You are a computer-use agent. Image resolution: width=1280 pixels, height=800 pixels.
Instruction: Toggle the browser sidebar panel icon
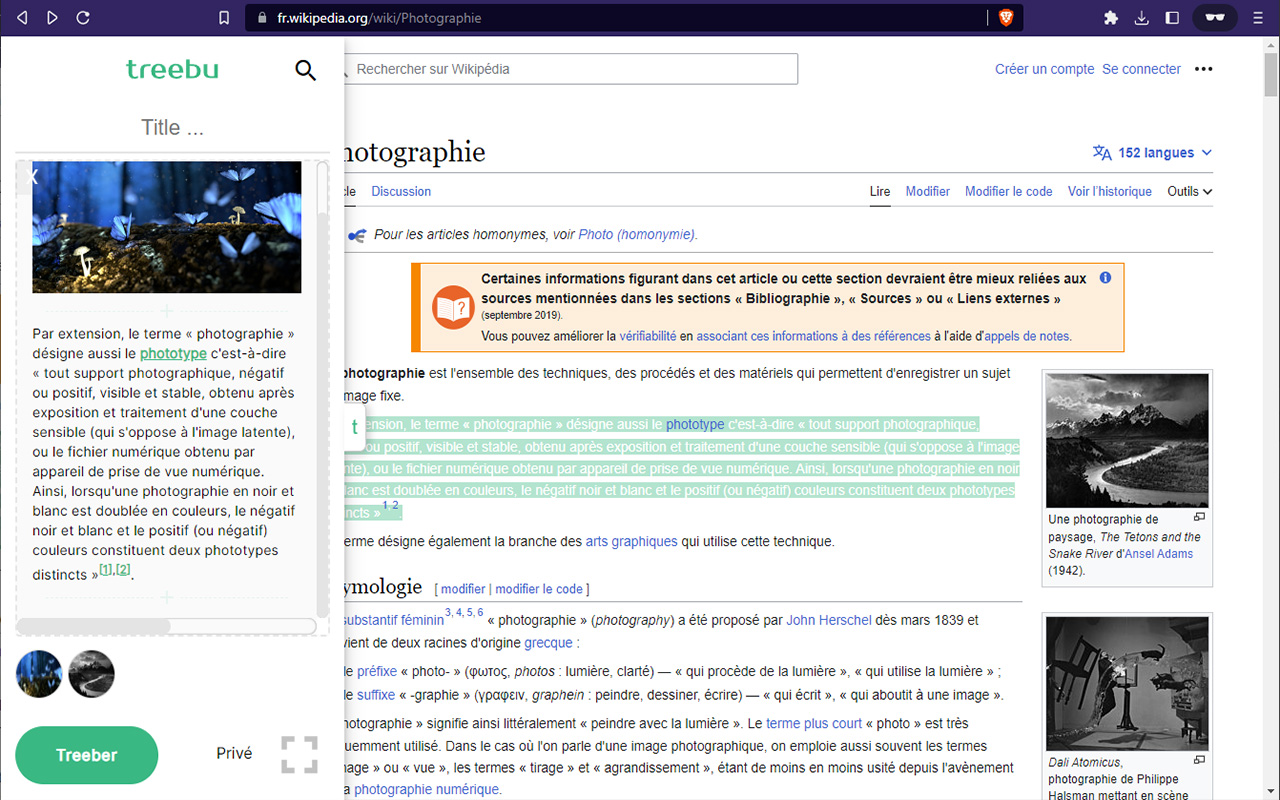1173,18
